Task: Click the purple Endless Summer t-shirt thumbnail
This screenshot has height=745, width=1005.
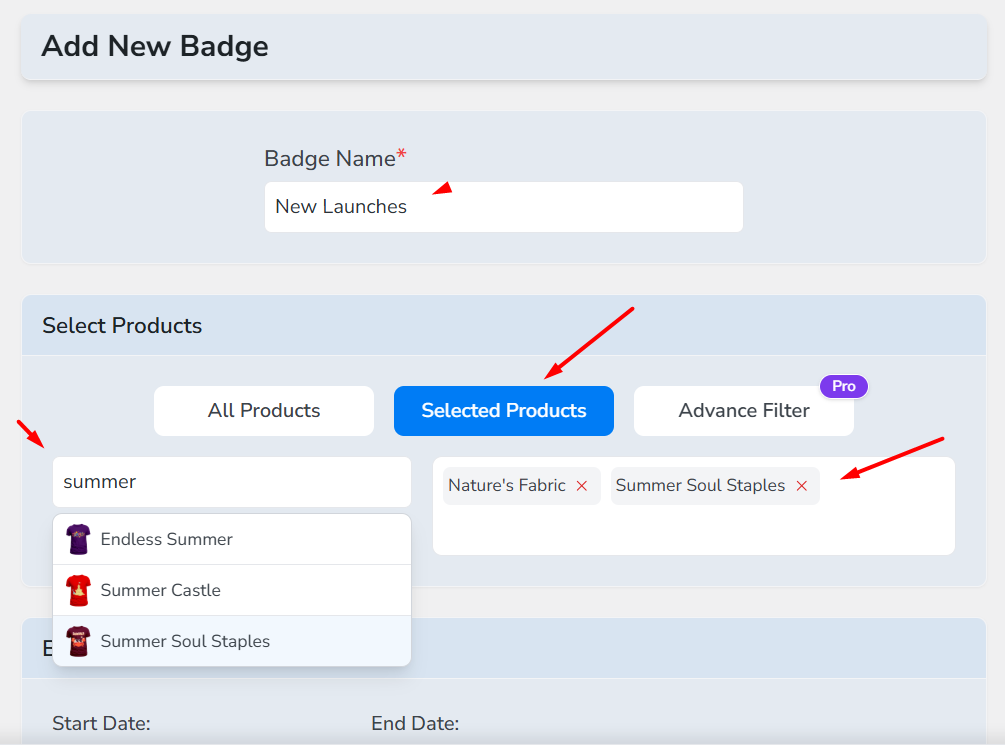Action: (x=78, y=539)
